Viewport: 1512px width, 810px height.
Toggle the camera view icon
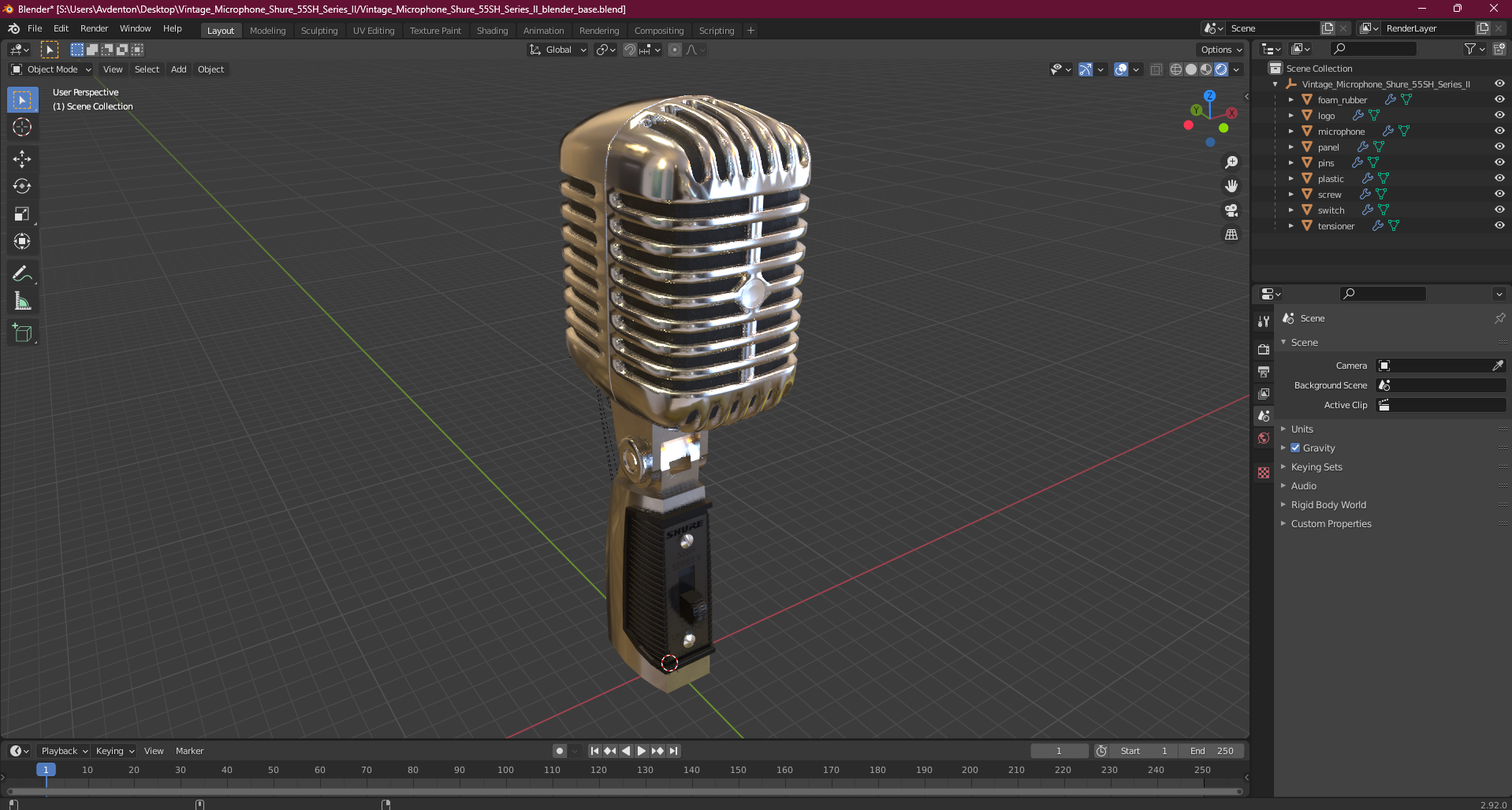[1231, 210]
